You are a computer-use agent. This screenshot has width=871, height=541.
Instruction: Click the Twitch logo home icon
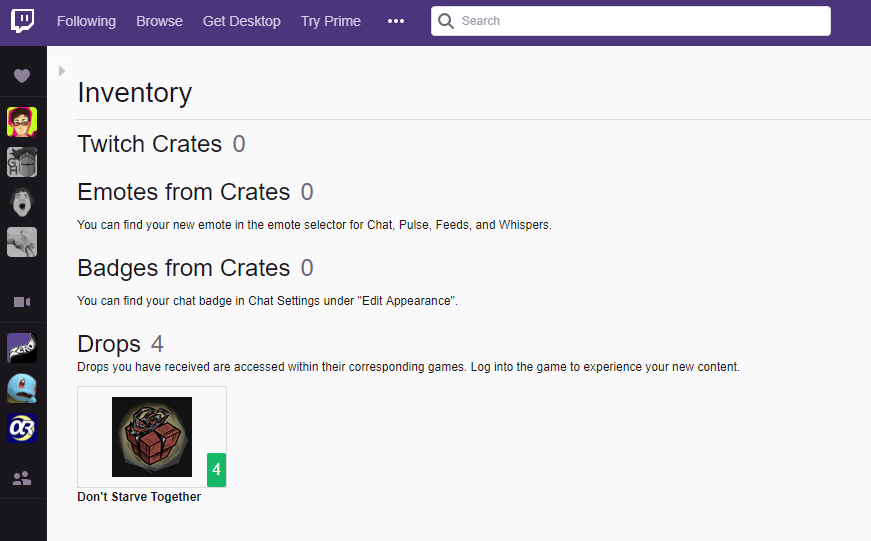click(x=22, y=21)
